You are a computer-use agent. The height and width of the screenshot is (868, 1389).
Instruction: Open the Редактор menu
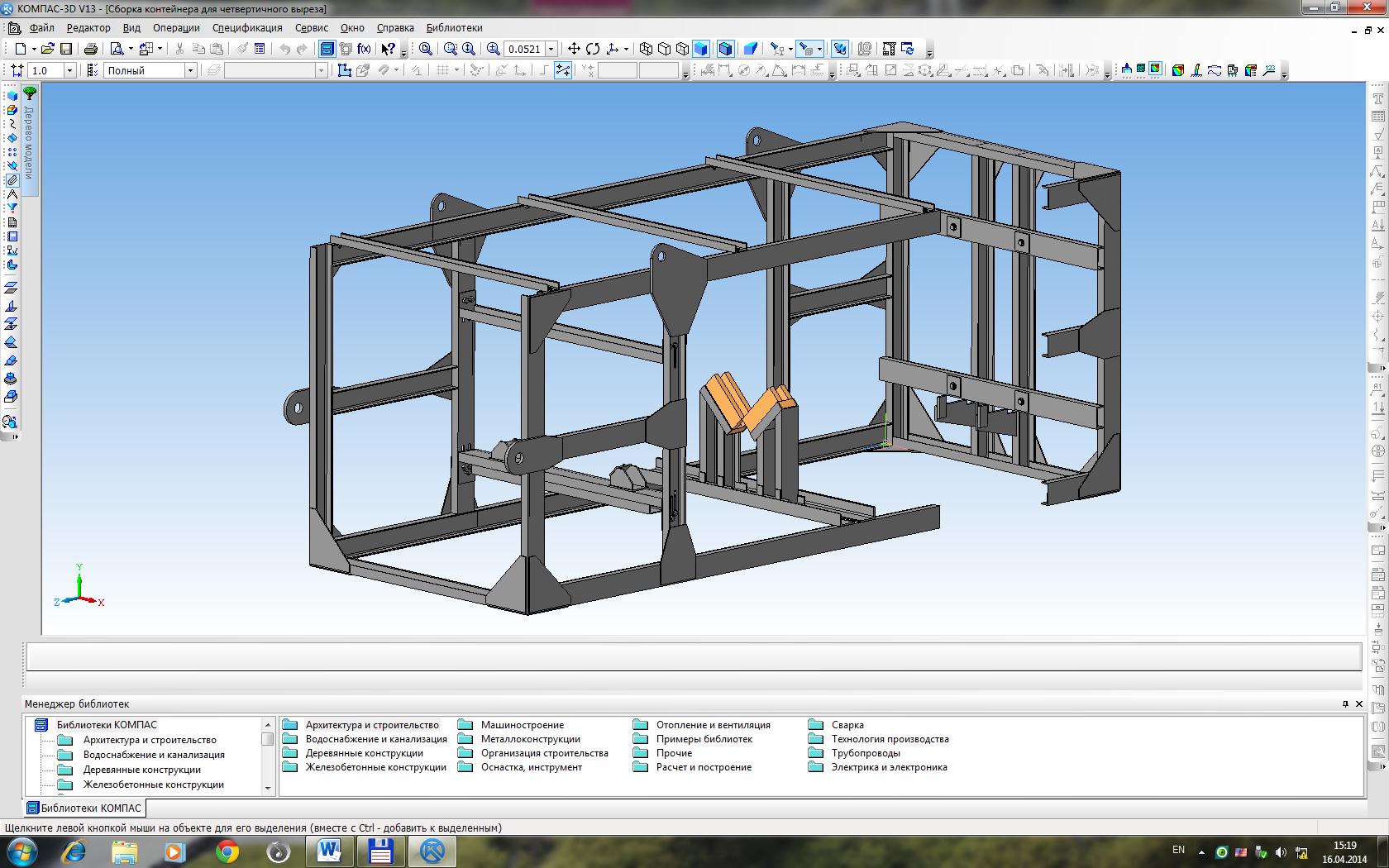[88, 27]
